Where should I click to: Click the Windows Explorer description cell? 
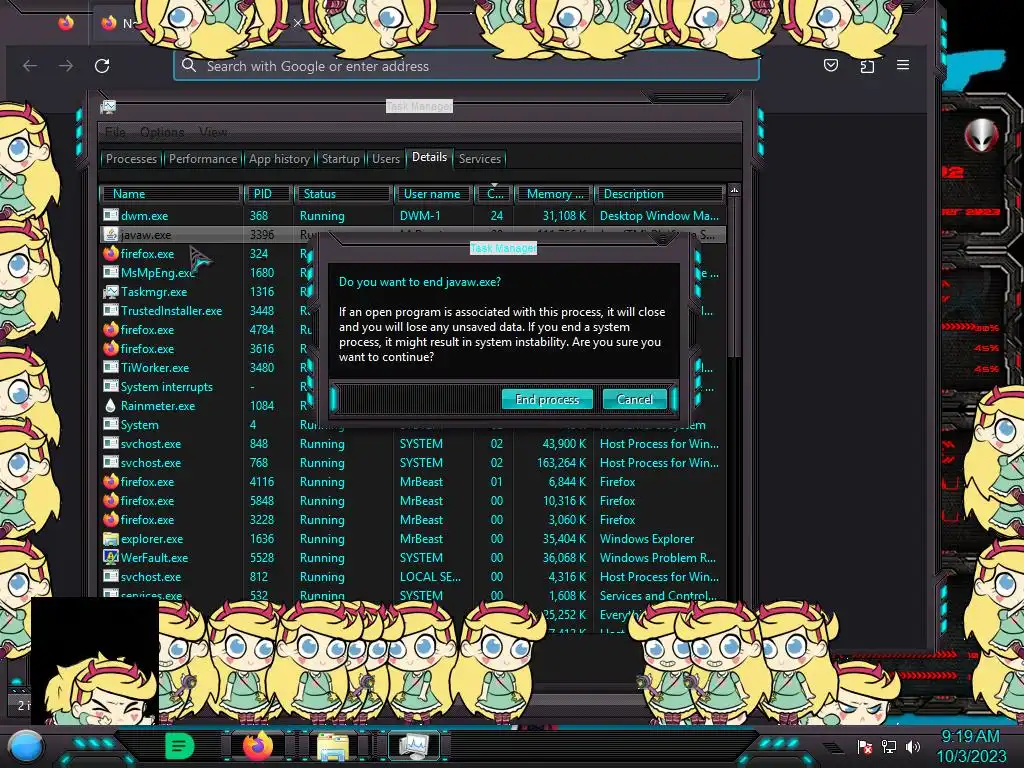647,539
